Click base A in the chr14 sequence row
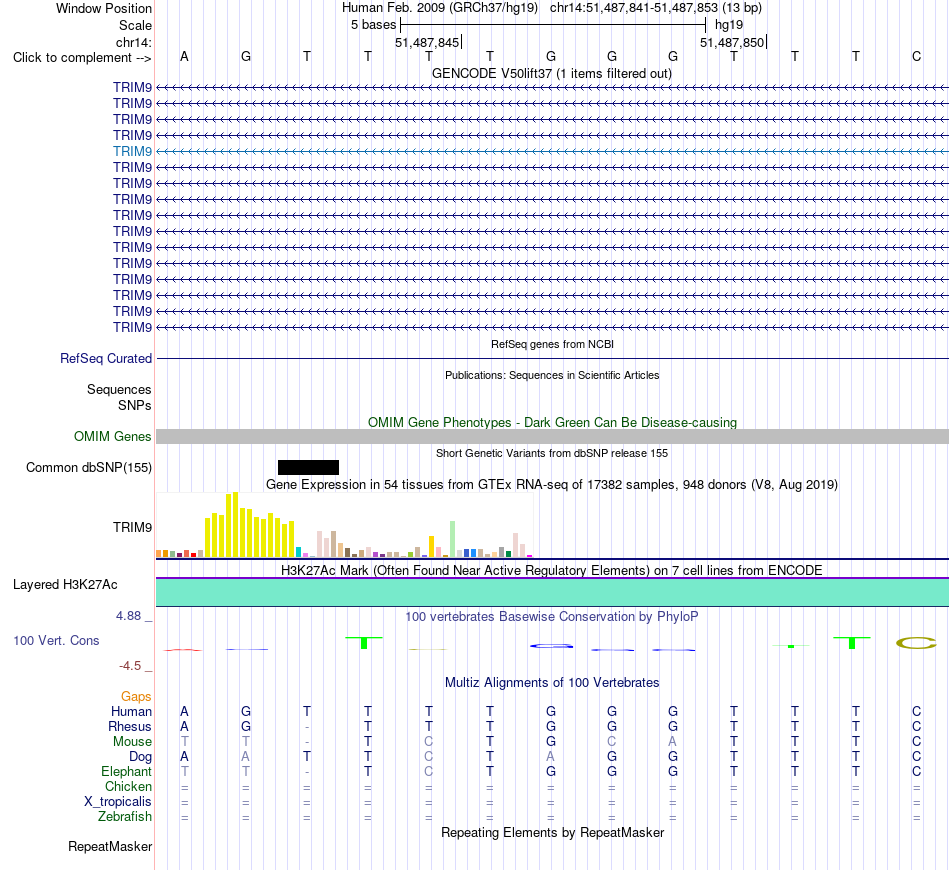Image resolution: width=950 pixels, height=870 pixels. tap(184, 56)
